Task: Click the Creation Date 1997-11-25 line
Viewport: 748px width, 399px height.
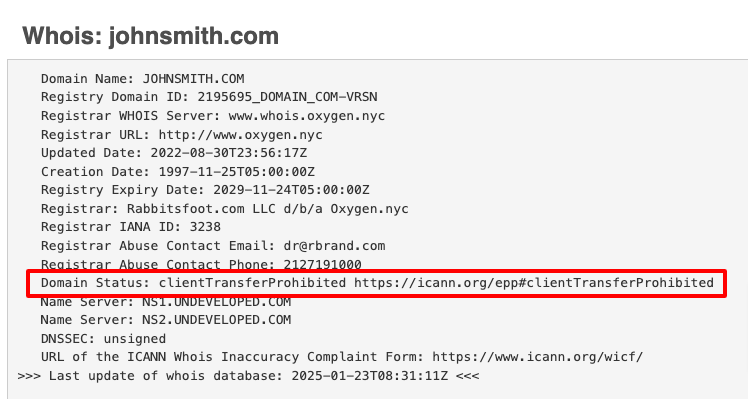Action: point(178,172)
